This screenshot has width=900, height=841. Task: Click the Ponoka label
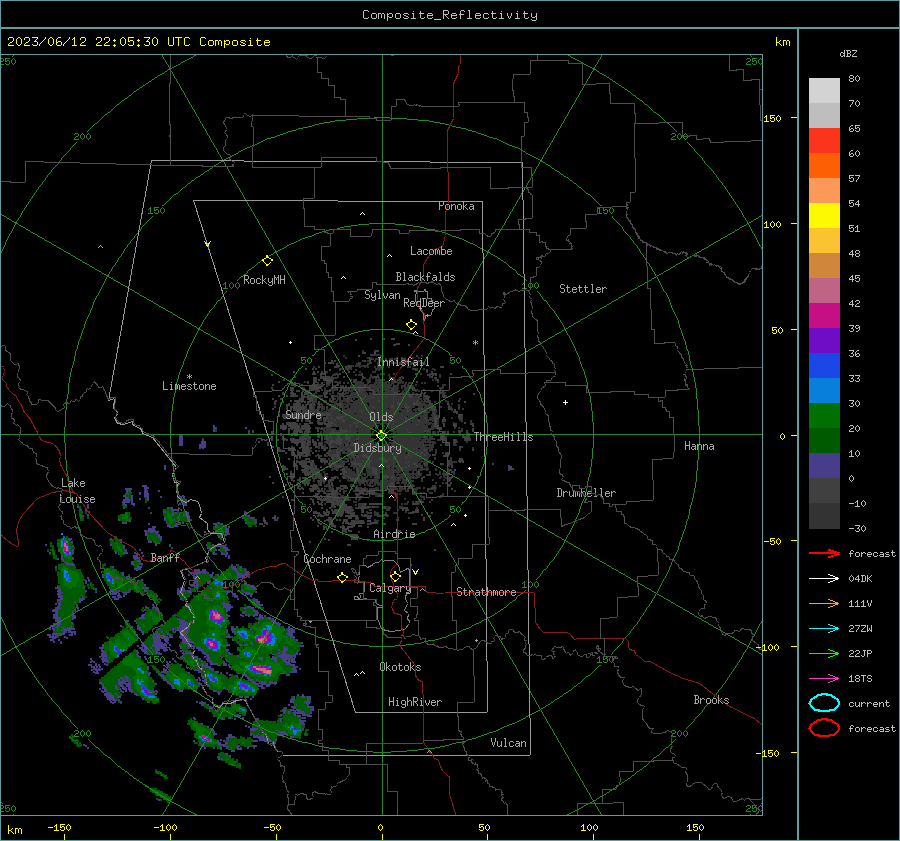point(456,206)
